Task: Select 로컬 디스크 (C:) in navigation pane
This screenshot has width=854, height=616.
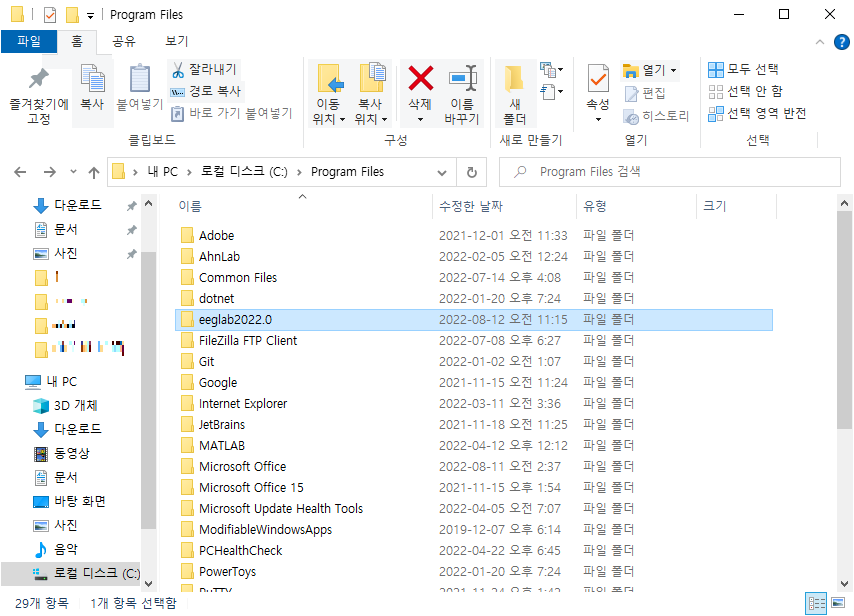Action: click(71, 574)
